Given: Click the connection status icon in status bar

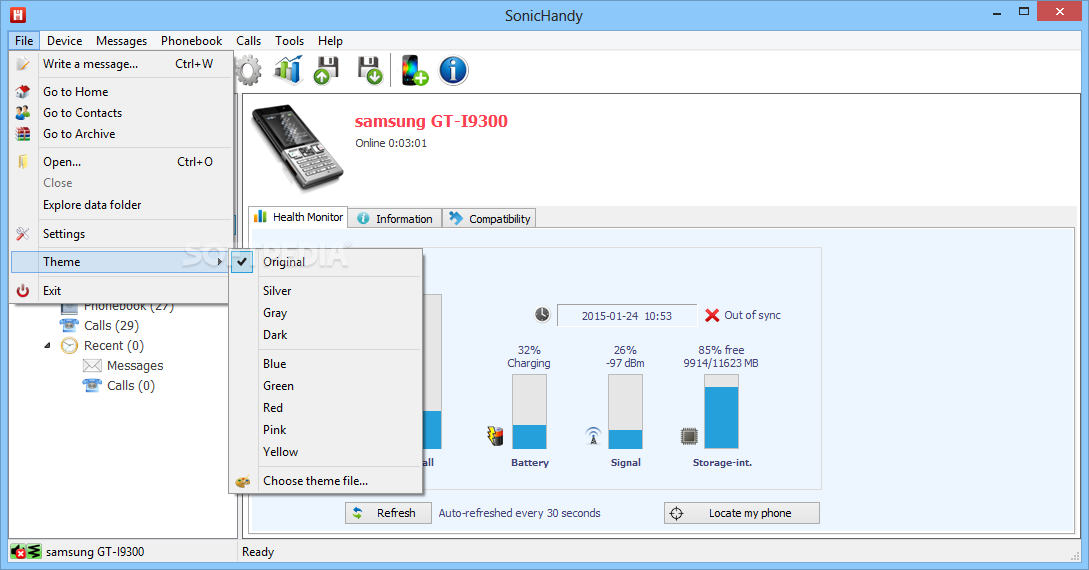Looking at the screenshot, I should click(26, 552).
